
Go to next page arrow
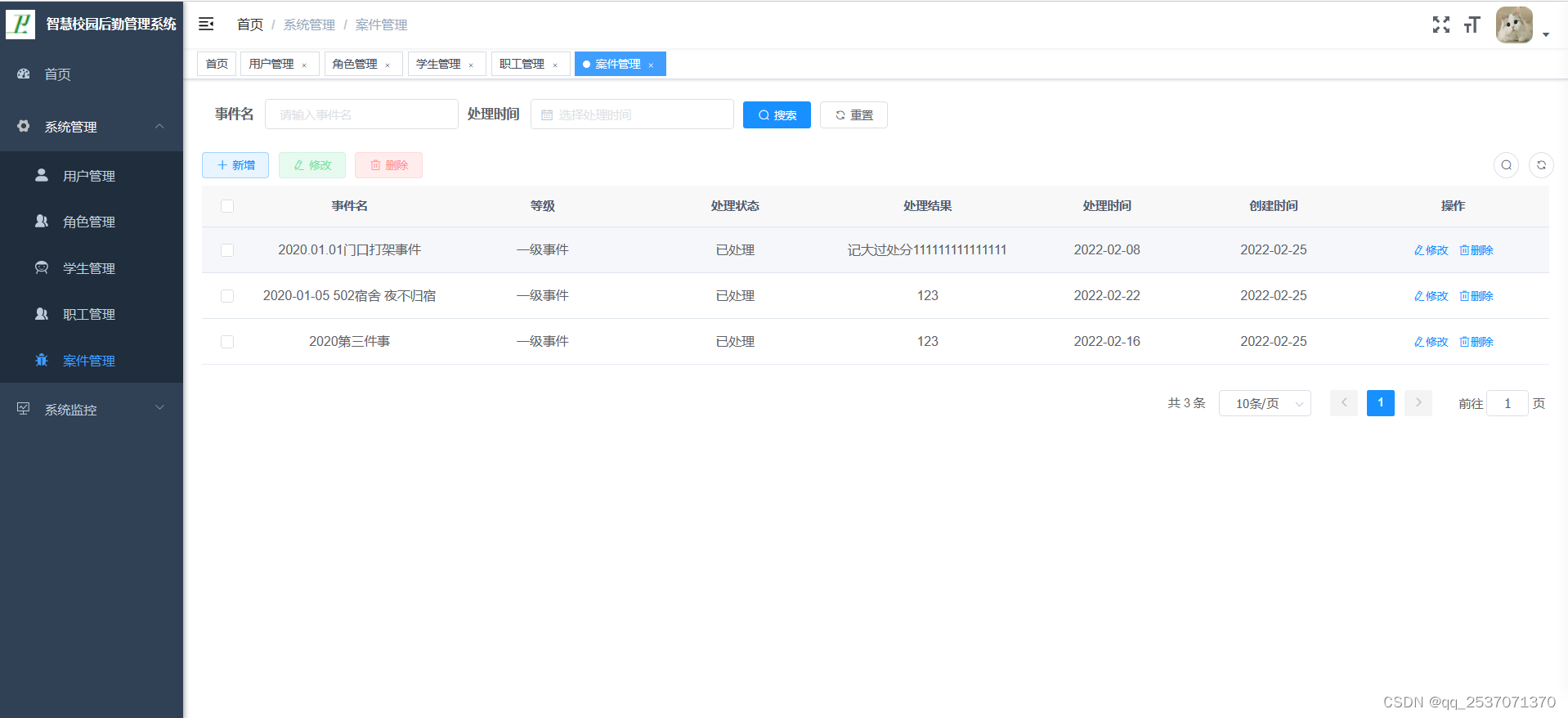pos(1418,403)
